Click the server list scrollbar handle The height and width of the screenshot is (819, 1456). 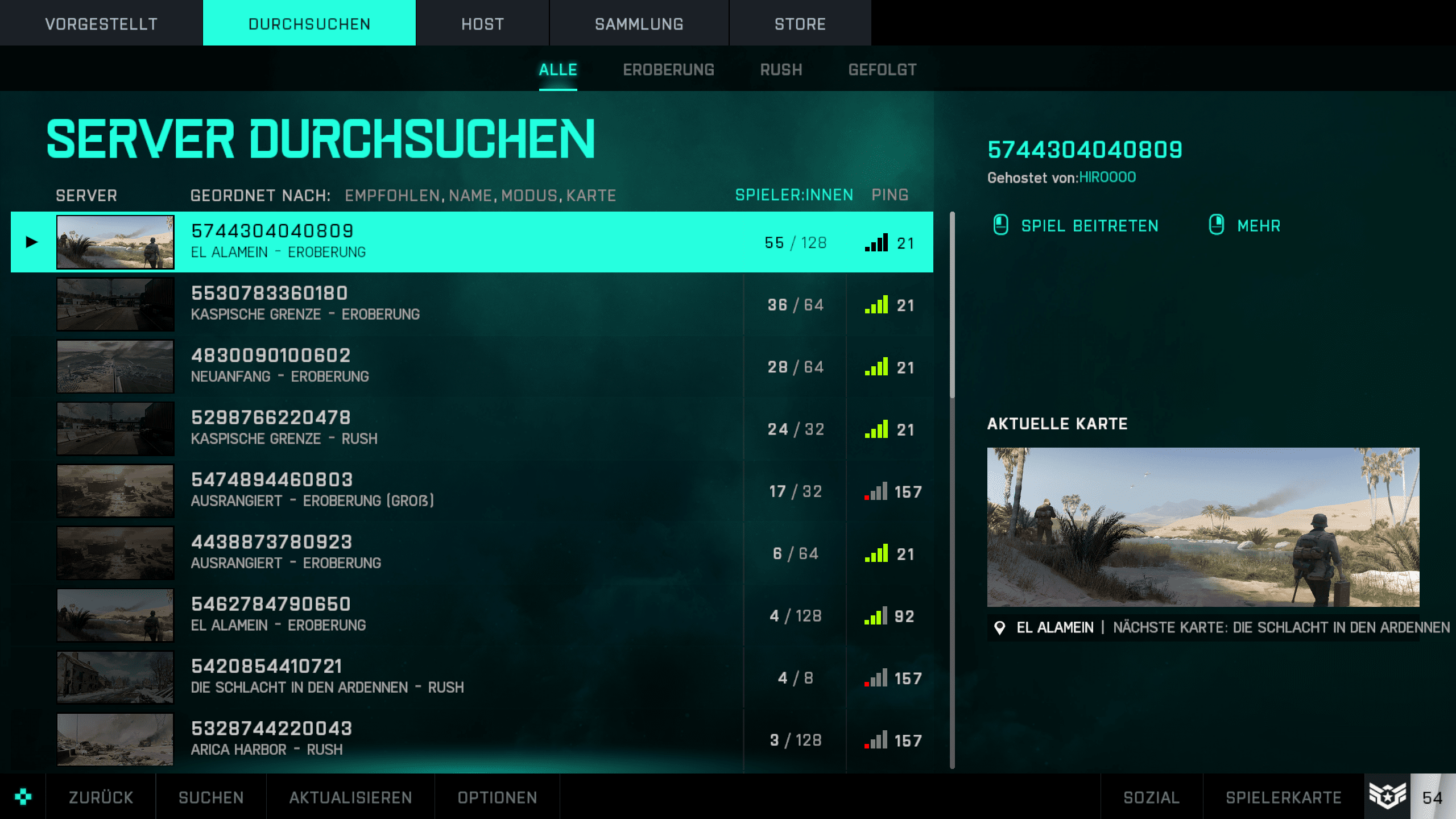pyautogui.click(x=952, y=305)
